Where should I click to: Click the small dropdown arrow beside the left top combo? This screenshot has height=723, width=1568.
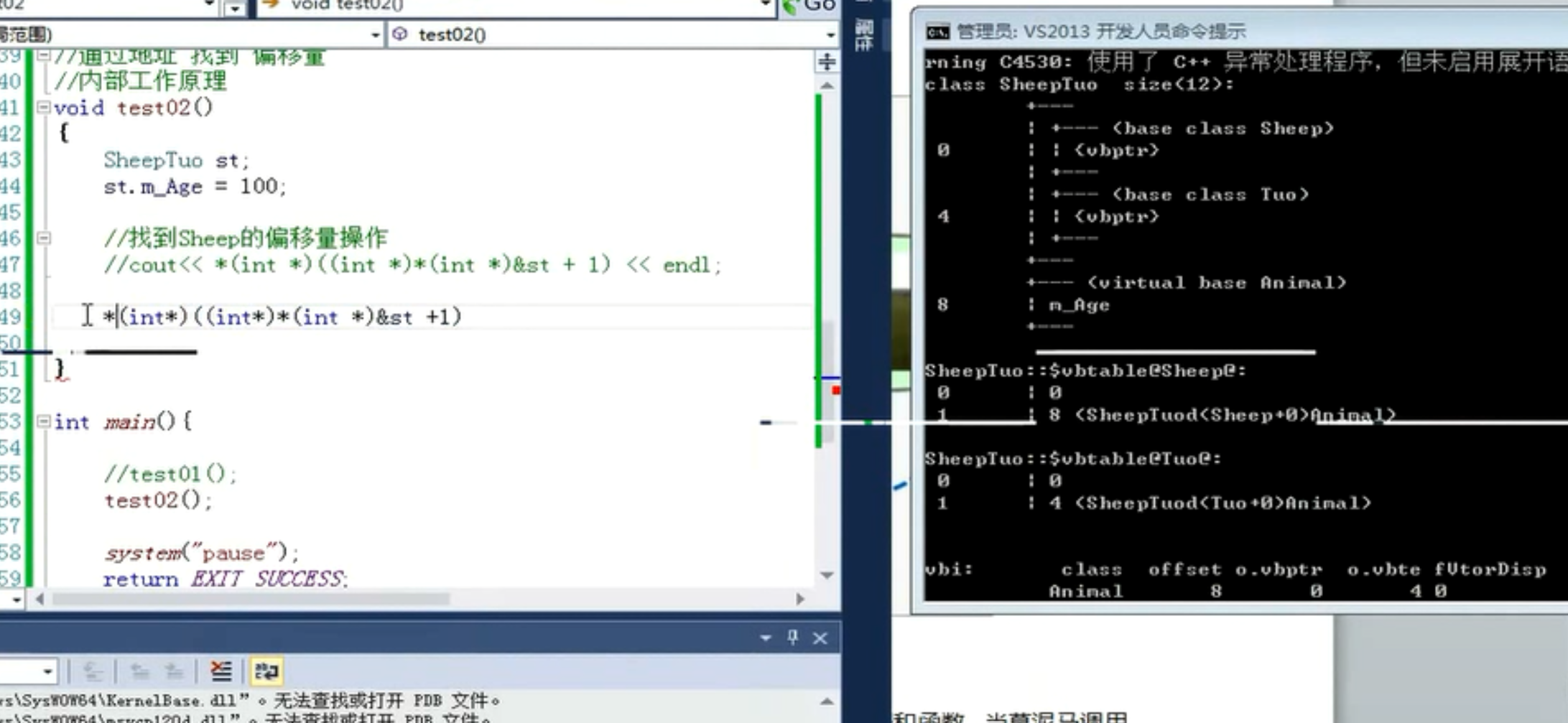[234, 8]
